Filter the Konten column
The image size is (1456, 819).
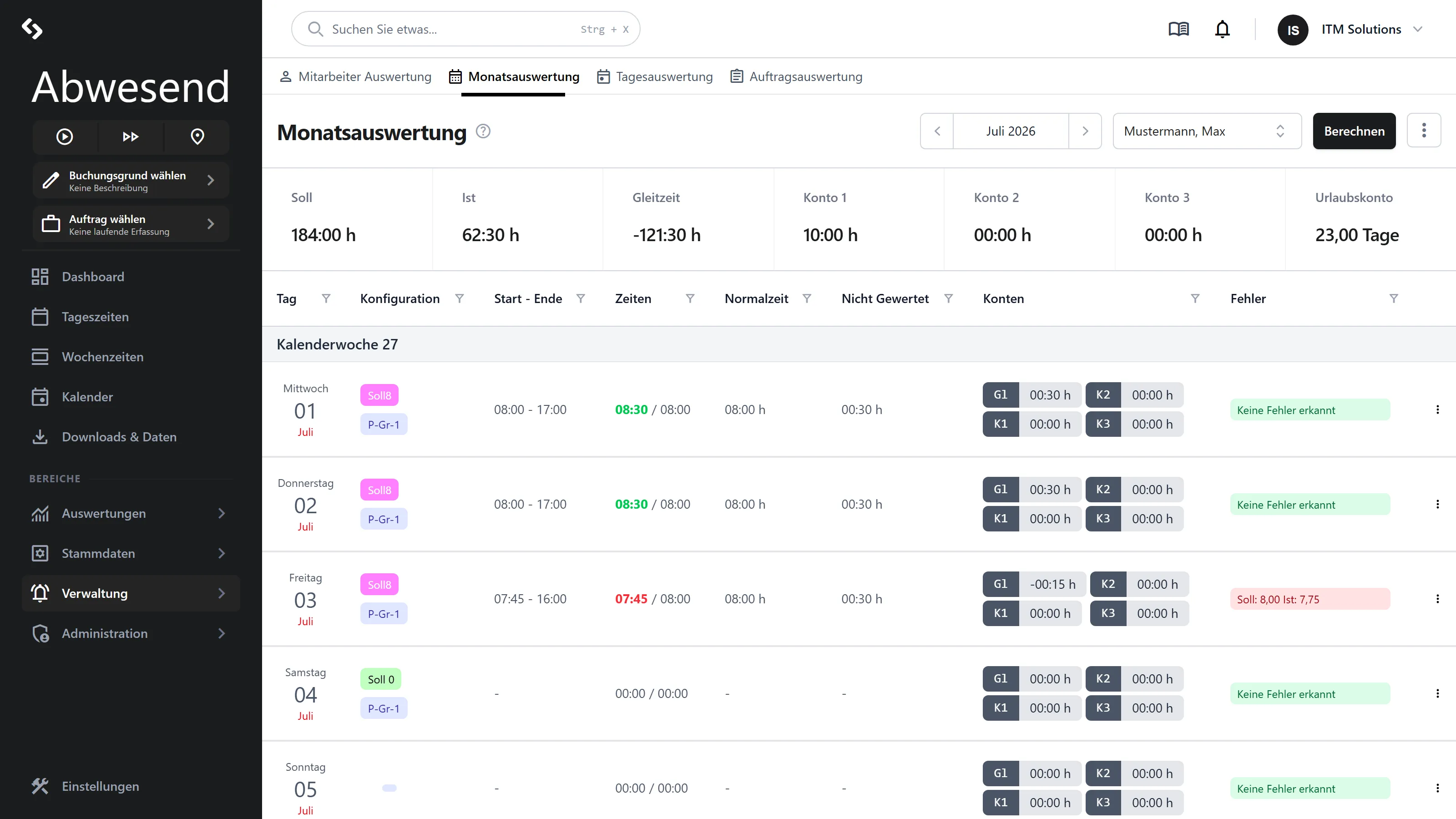pos(1195,298)
